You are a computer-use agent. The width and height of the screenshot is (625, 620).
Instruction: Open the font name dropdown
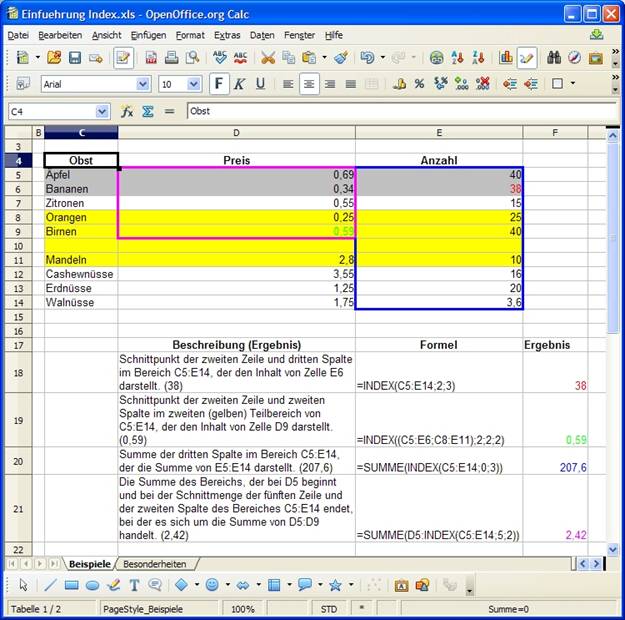pyautogui.click(x=143, y=85)
